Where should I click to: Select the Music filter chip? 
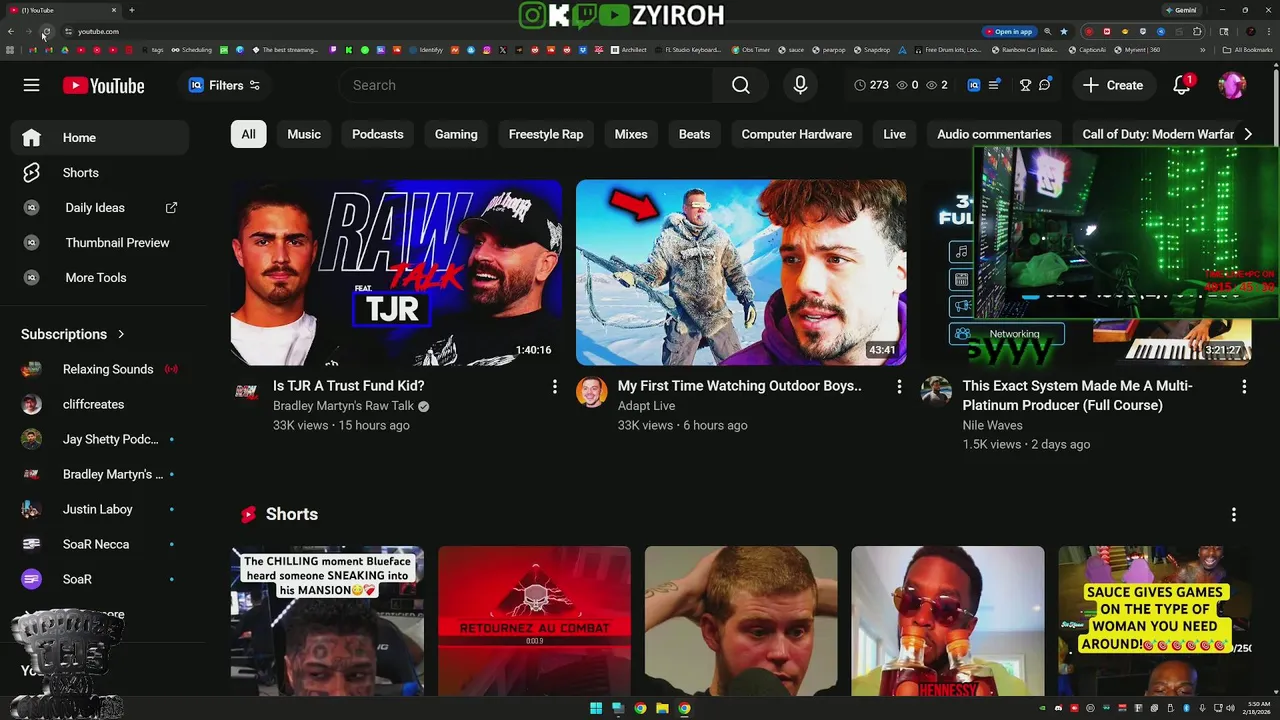[x=304, y=134]
